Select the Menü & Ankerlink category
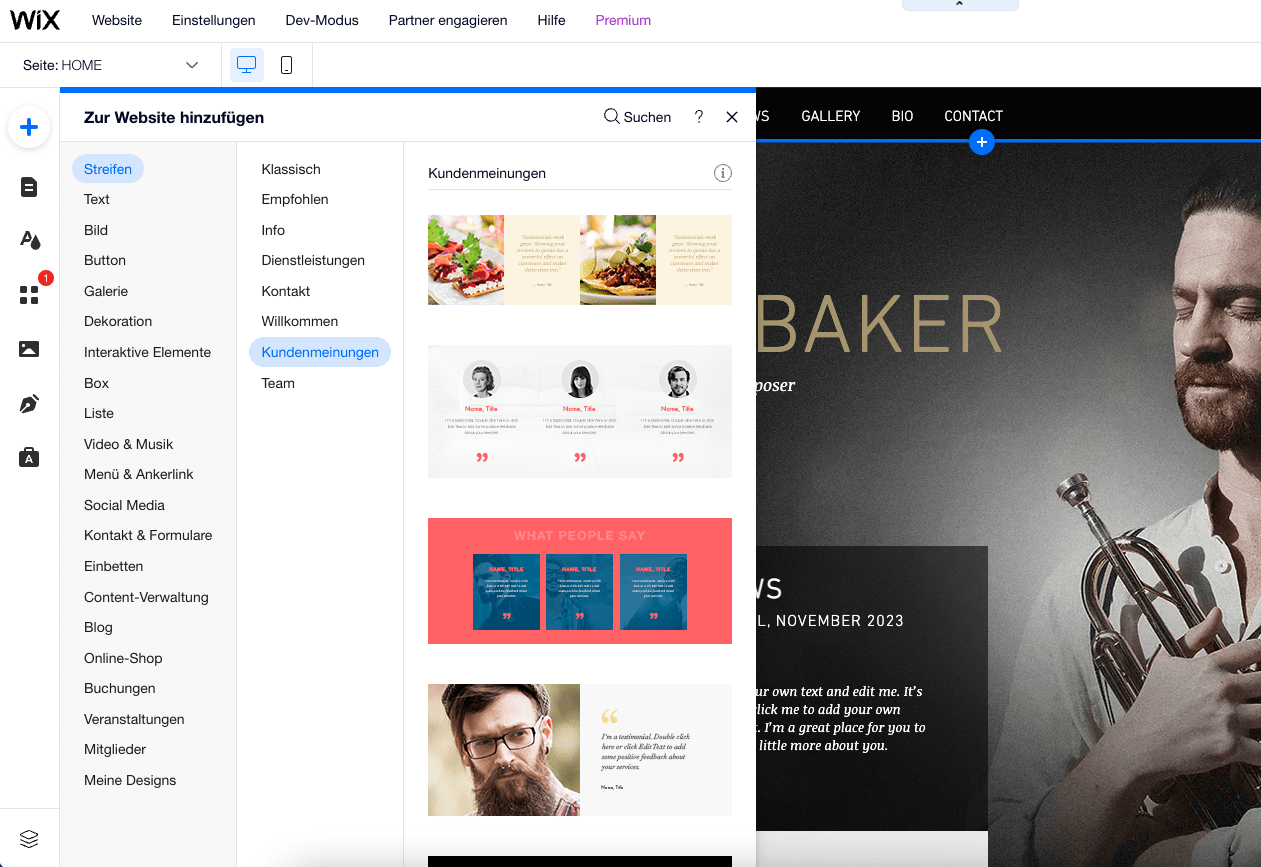 139,474
